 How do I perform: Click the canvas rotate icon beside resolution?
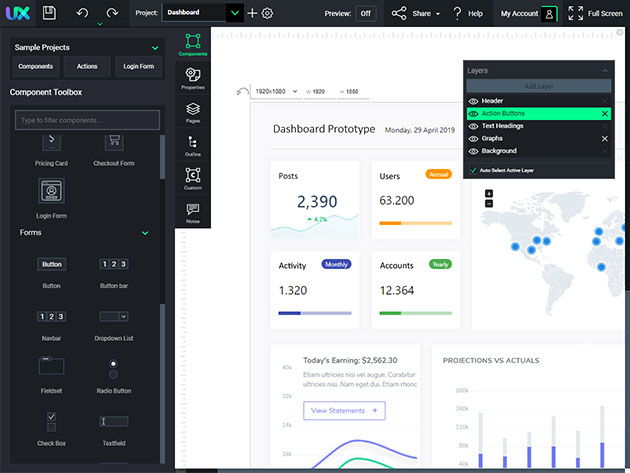point(242,92)
